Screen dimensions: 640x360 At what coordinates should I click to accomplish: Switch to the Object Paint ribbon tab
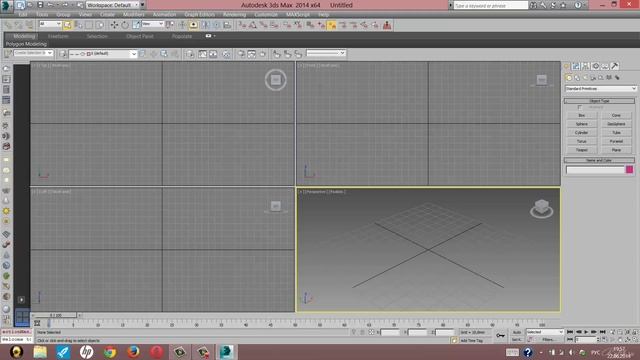140,36
